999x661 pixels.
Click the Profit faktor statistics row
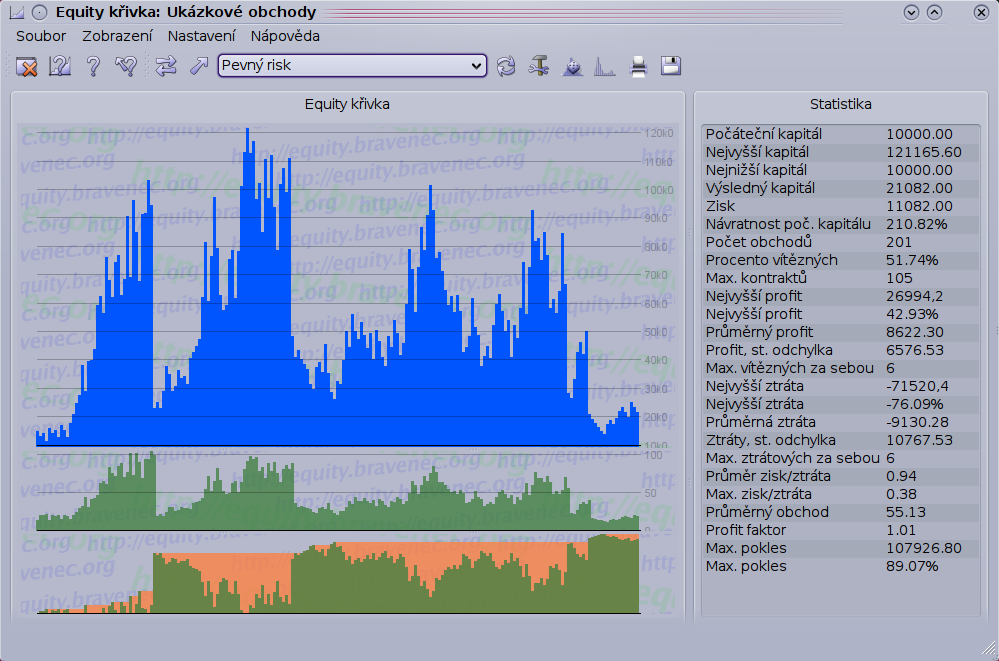pos(838,530)
